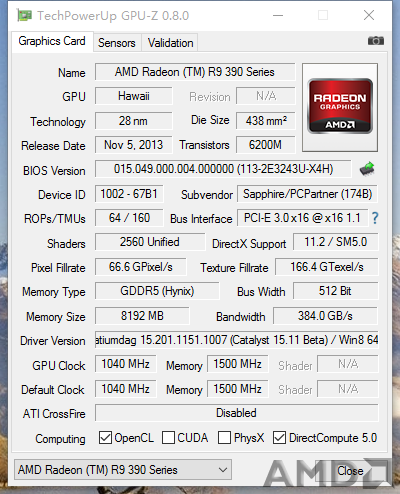Click the Bus Interface field PCI-E 3.0

[302, 218]
